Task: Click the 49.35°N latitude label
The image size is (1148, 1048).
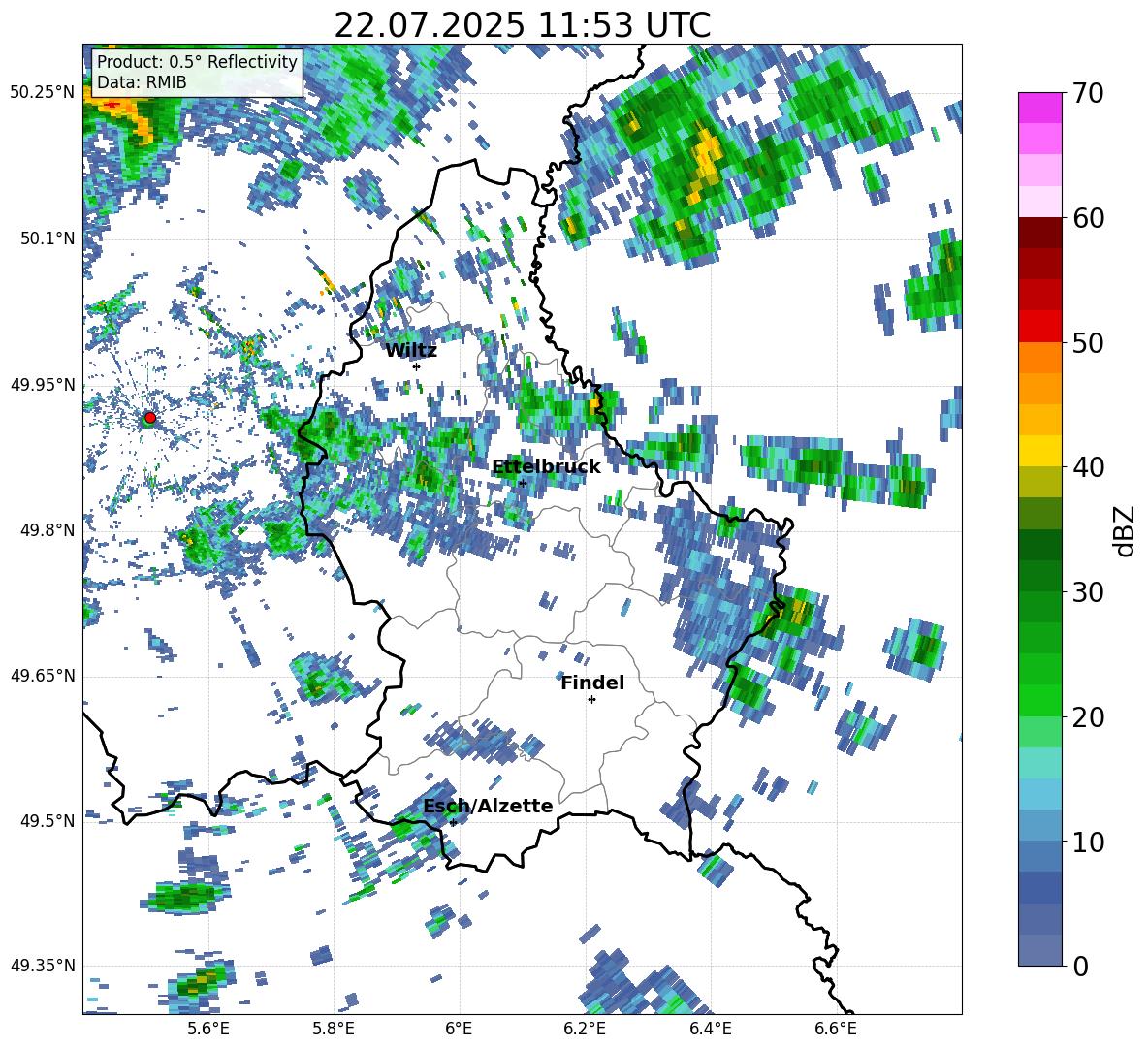Action: [x=43, y=966]
